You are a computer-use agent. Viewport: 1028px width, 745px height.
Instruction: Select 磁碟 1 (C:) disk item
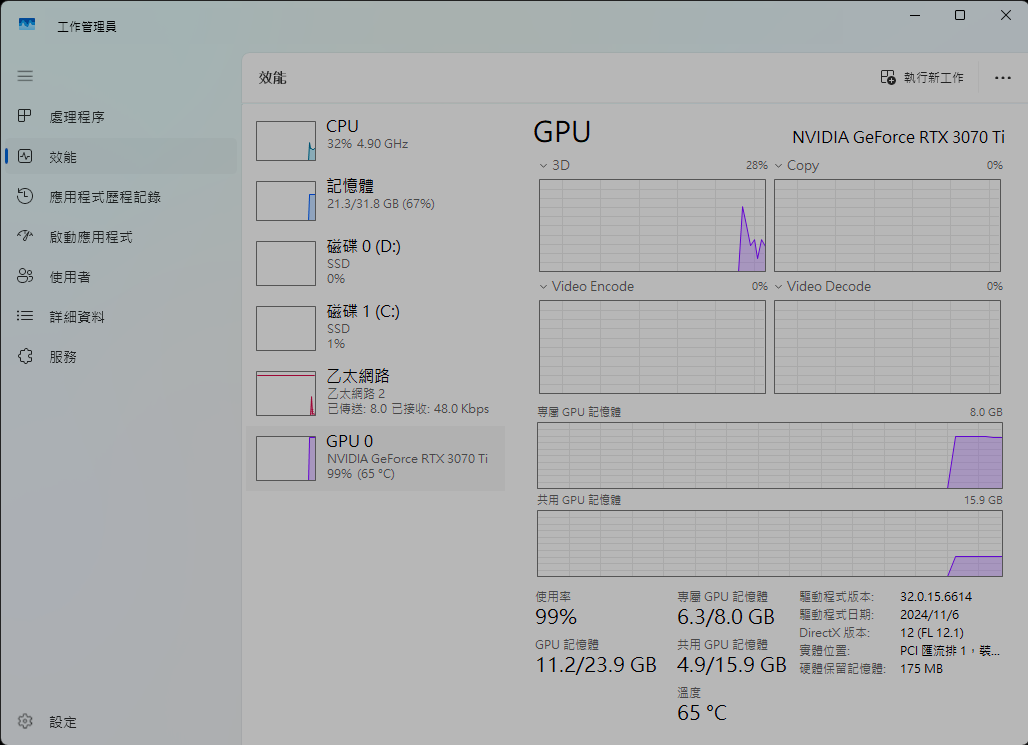click(375, 327)
